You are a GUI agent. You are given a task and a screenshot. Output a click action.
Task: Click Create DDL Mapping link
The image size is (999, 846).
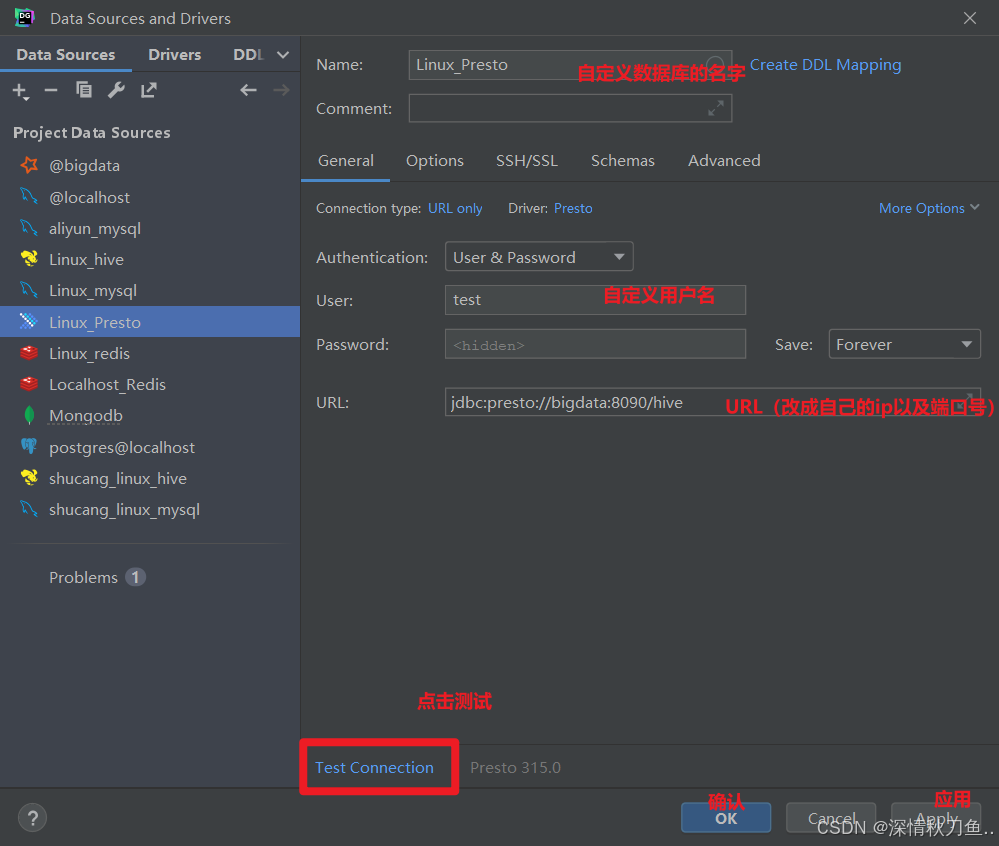click(x=826, y=65)
